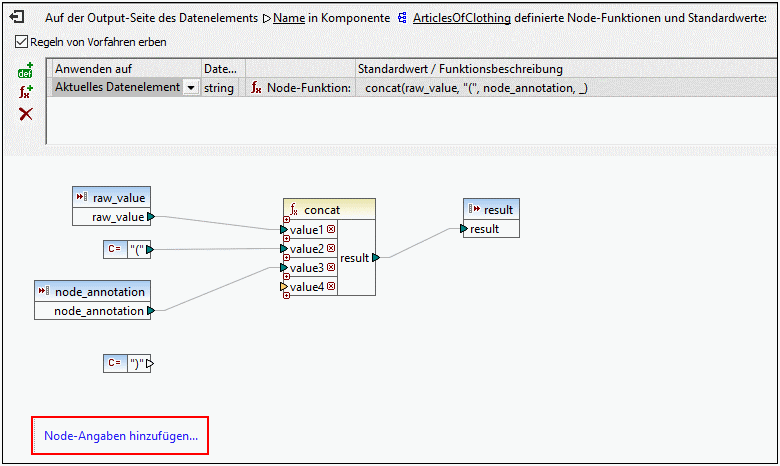Image resolution: width=780 pixels, height=466 pixels.
Task: Click the back arrow icon at top left
Action: point(16,18)
